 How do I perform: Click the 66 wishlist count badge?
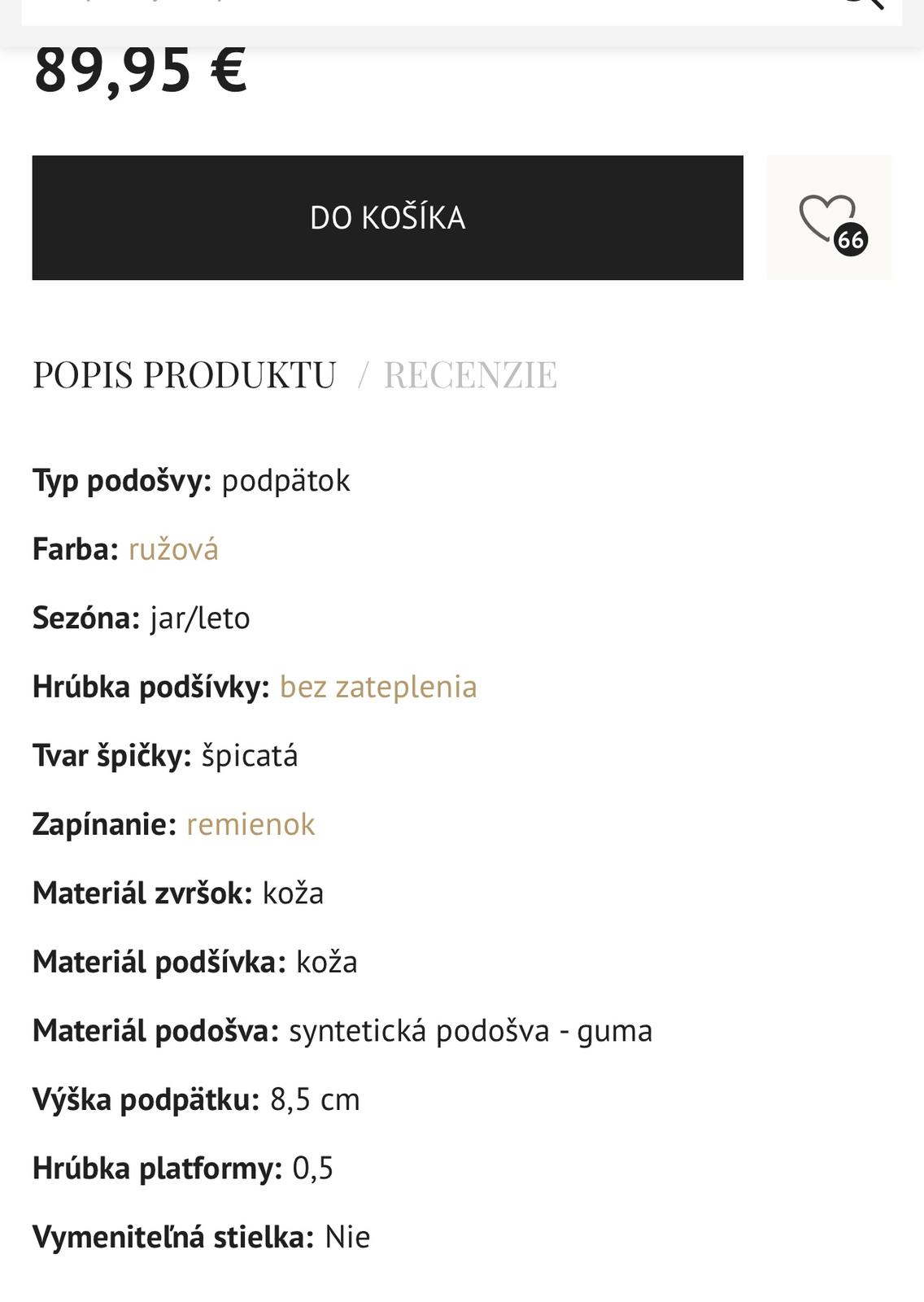point(851,239)
